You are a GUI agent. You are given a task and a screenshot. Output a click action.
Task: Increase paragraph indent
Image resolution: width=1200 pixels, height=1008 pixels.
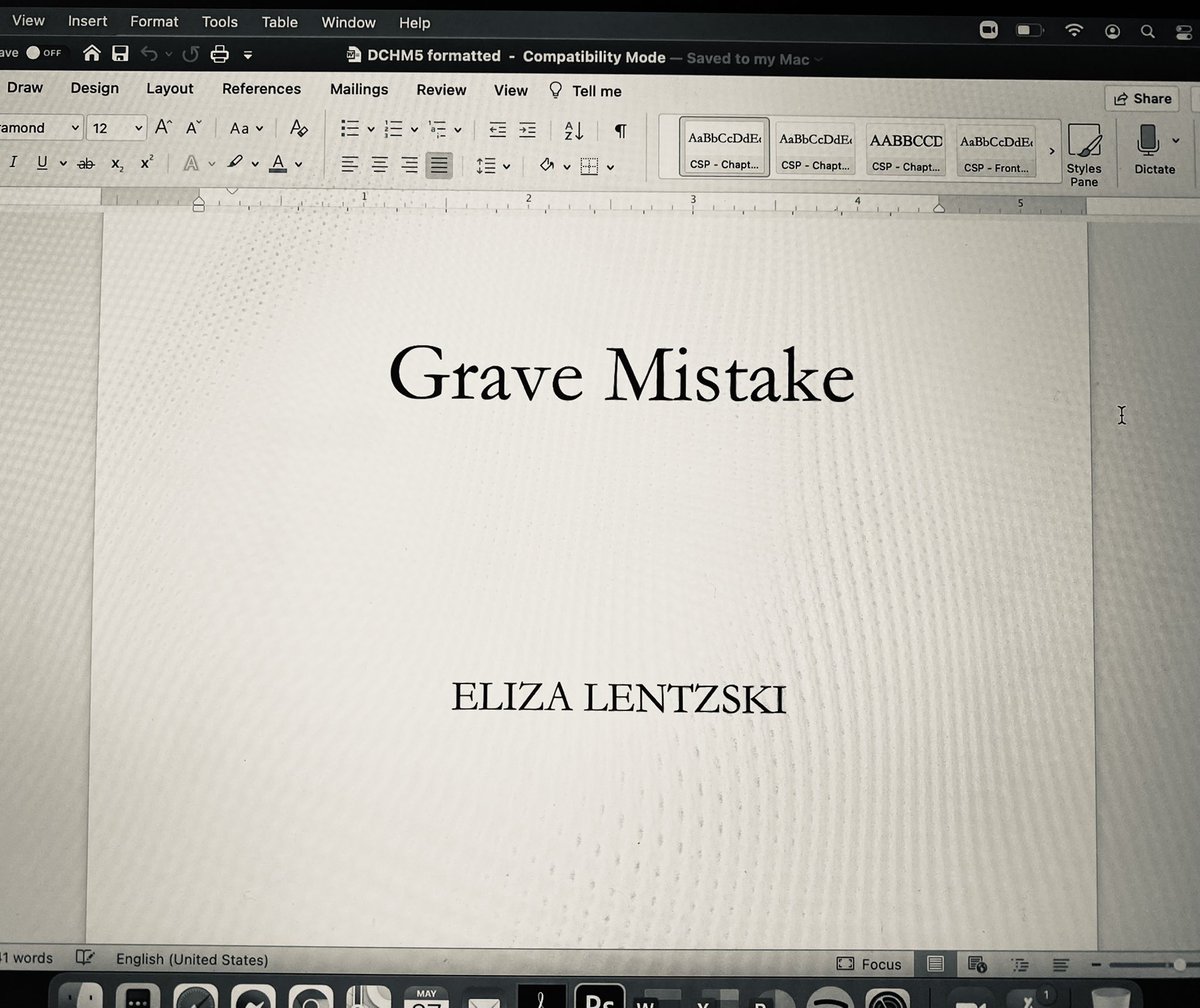[x=527, y=129]
